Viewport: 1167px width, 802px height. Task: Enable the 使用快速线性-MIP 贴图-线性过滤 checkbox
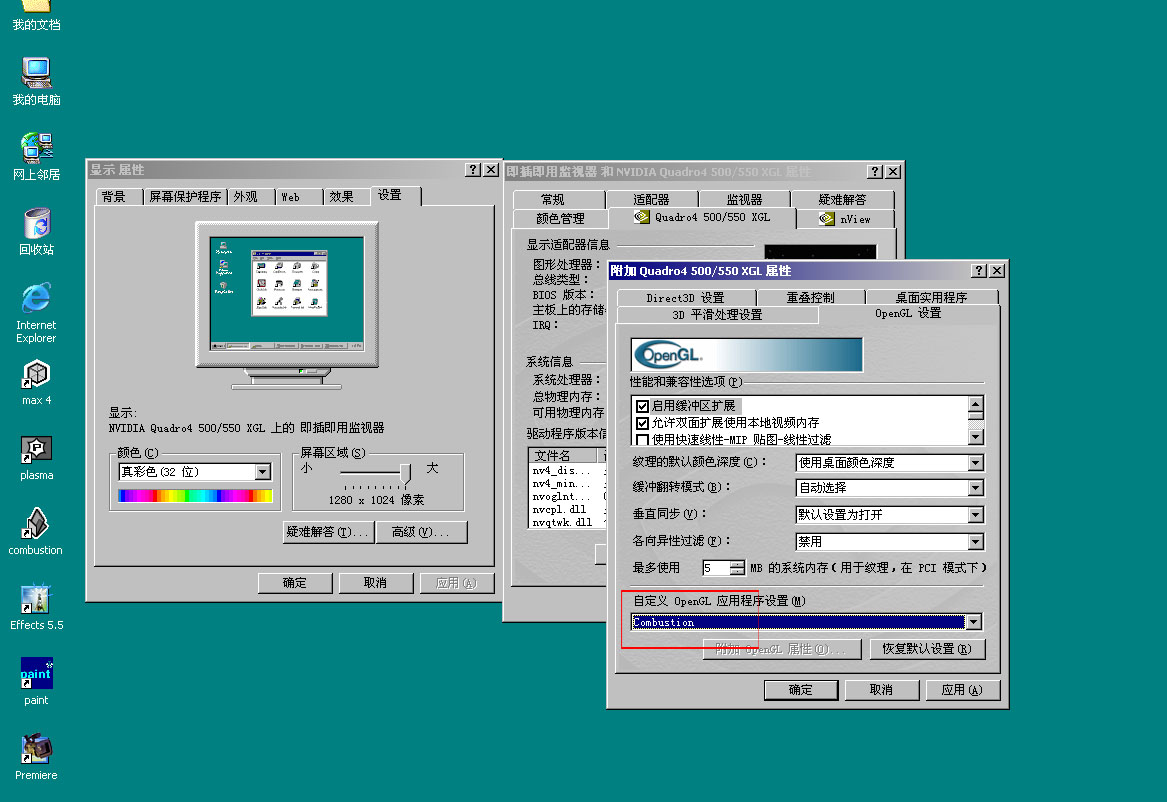tap(642, 440)
